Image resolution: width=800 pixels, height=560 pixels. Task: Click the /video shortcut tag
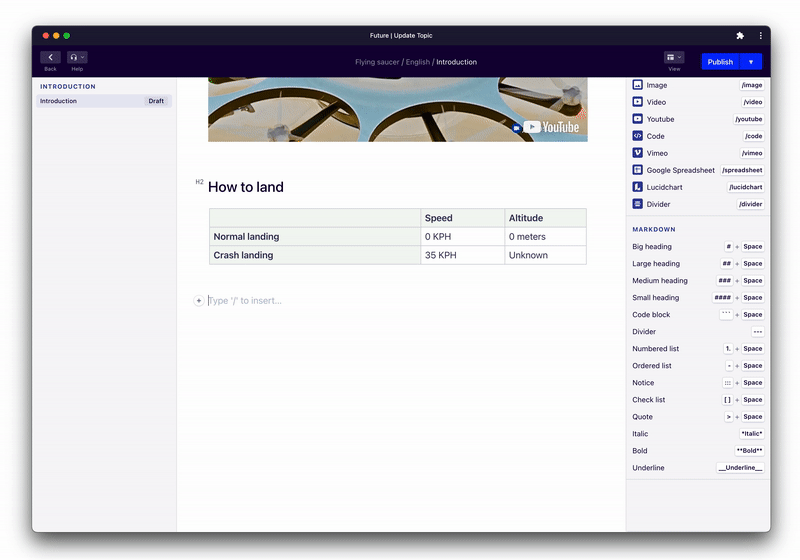pyautogui.click(x=753, y=102)
